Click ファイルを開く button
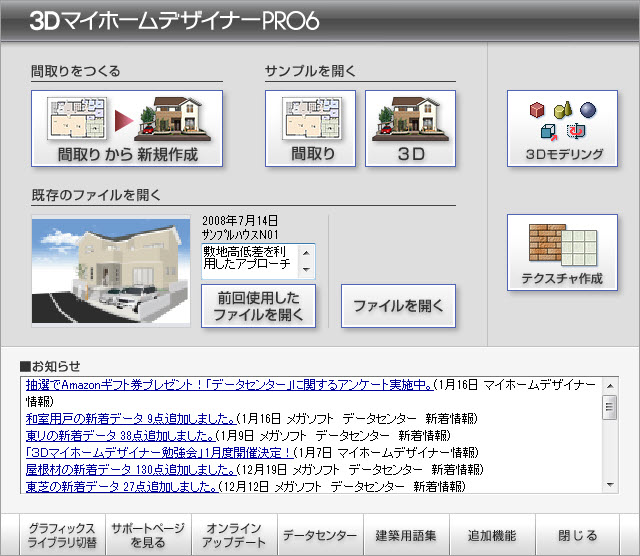The image size is (640, 556). (398, 306)
